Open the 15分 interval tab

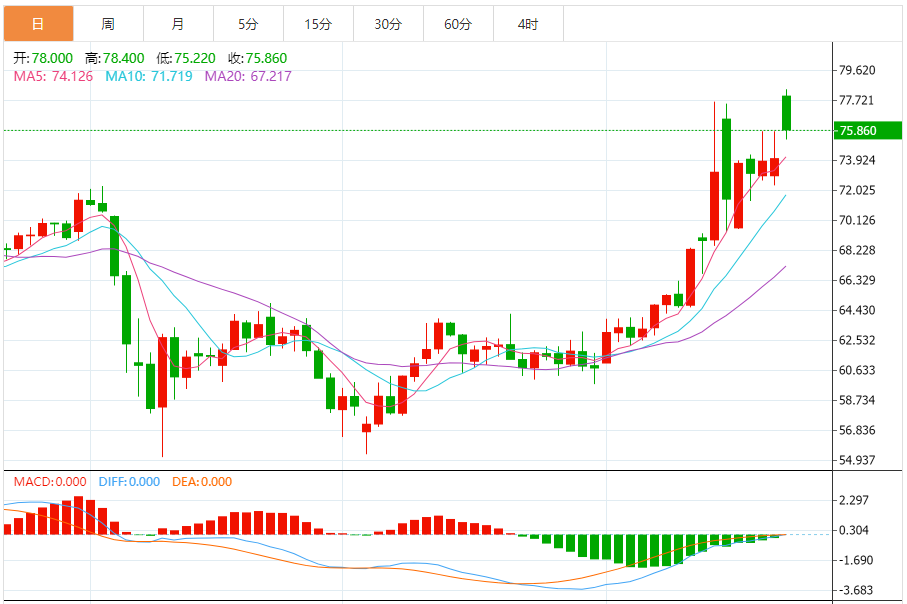pyautogui.click(x=318, y=24)
